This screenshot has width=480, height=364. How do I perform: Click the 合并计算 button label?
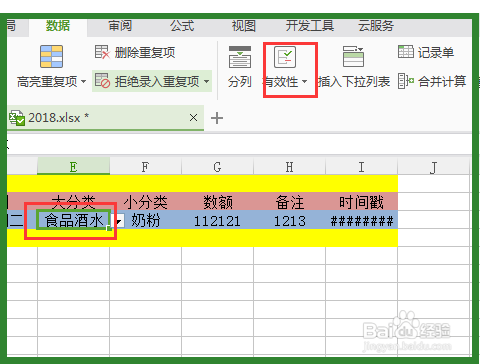(442, 81)
